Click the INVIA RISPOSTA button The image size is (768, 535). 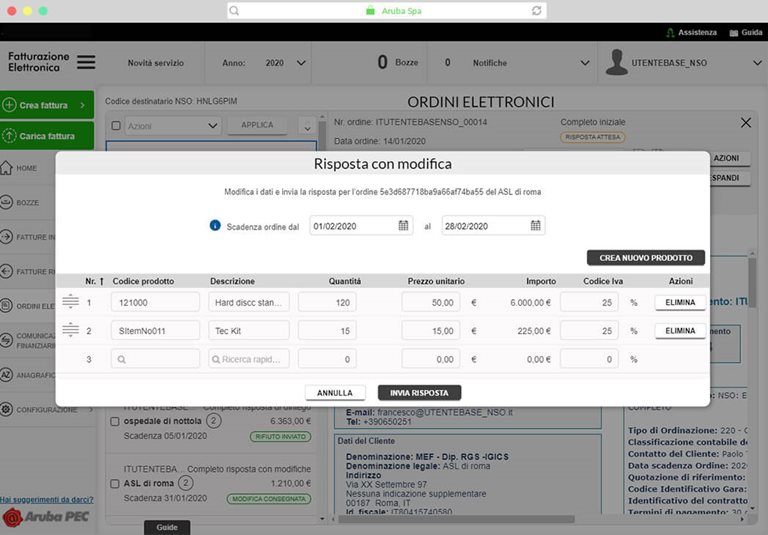click(x=419, y=393)
